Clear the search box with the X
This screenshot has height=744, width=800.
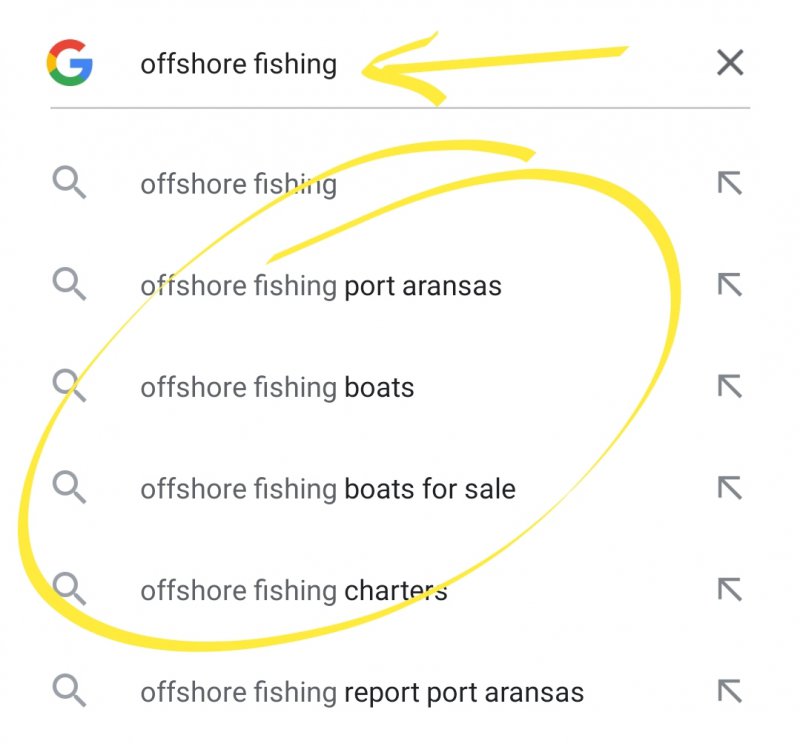(x=730, y=63)
